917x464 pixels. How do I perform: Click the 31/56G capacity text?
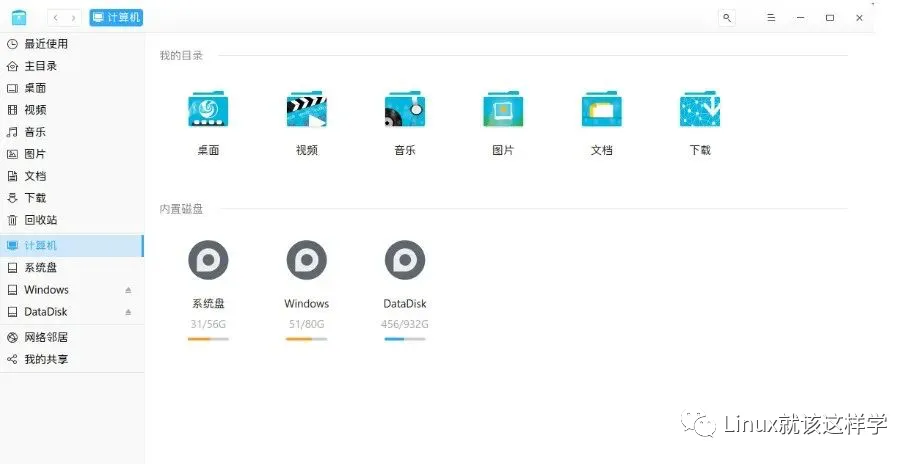(x=208, y=324)
